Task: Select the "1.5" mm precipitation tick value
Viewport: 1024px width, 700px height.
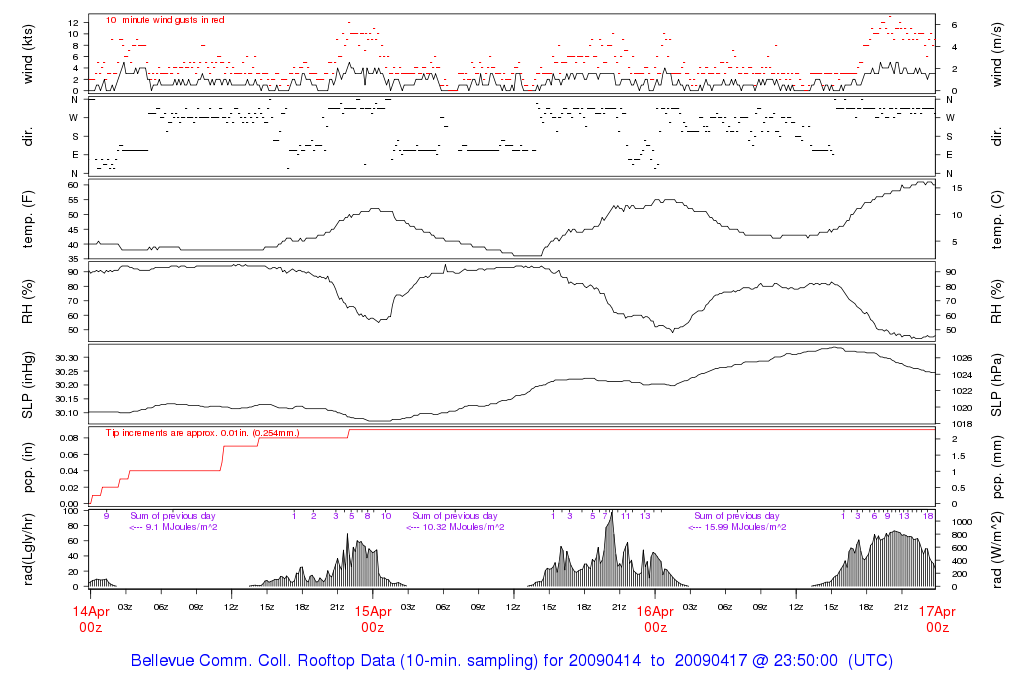Action: coord(959,456)
